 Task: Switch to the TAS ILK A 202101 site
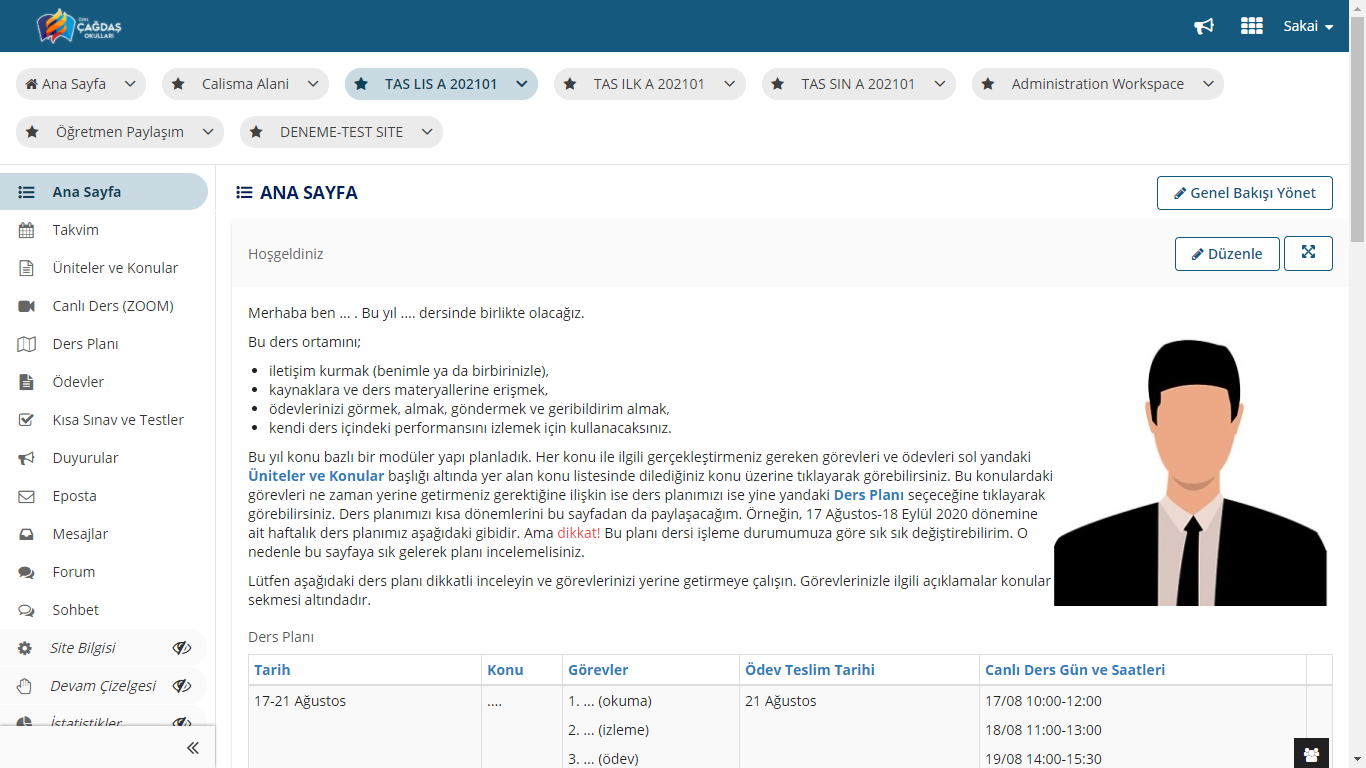[649, 84]
